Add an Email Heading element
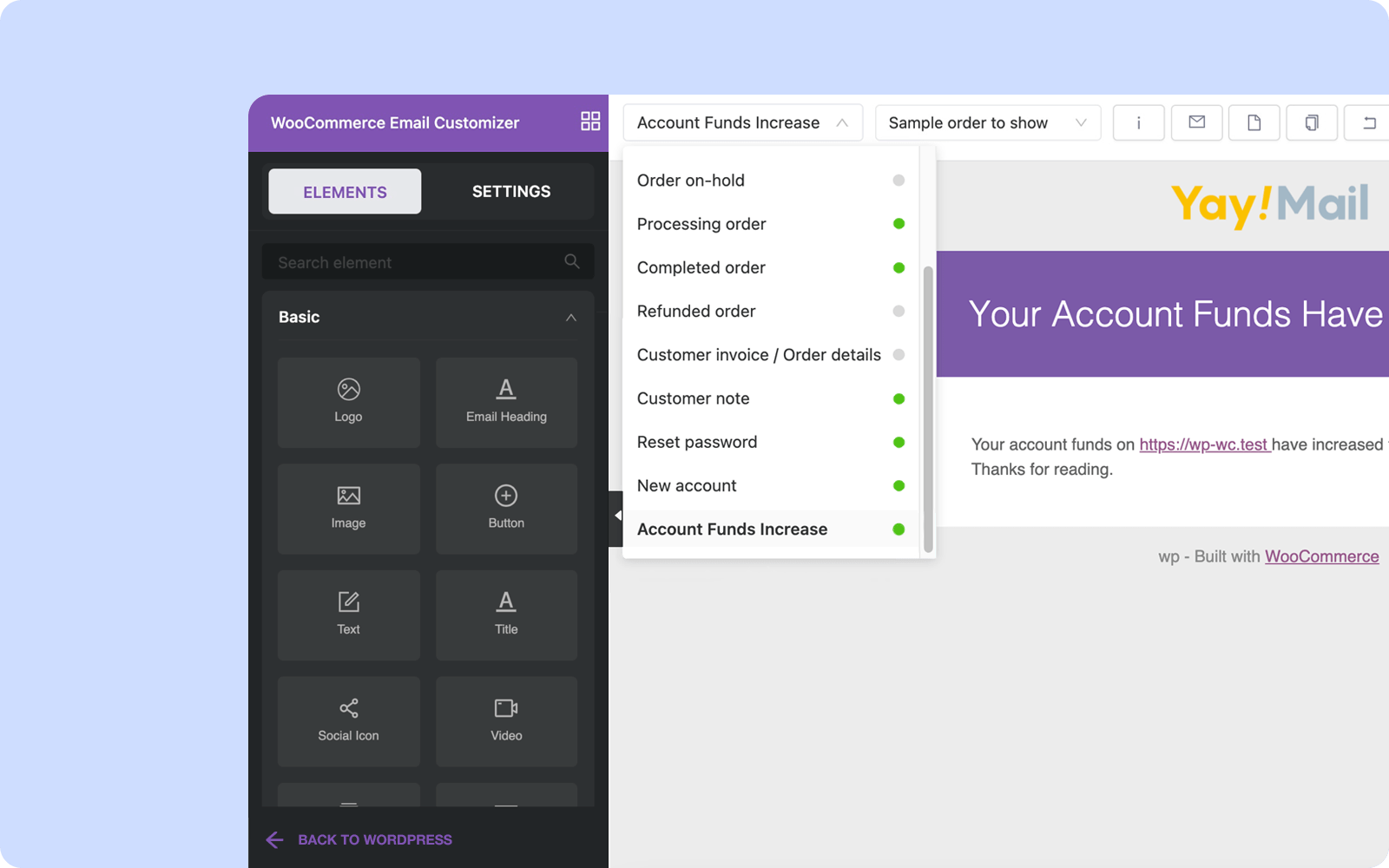Screen dimensions: 1389x868 pyautogui.click(x=506, y=403)
